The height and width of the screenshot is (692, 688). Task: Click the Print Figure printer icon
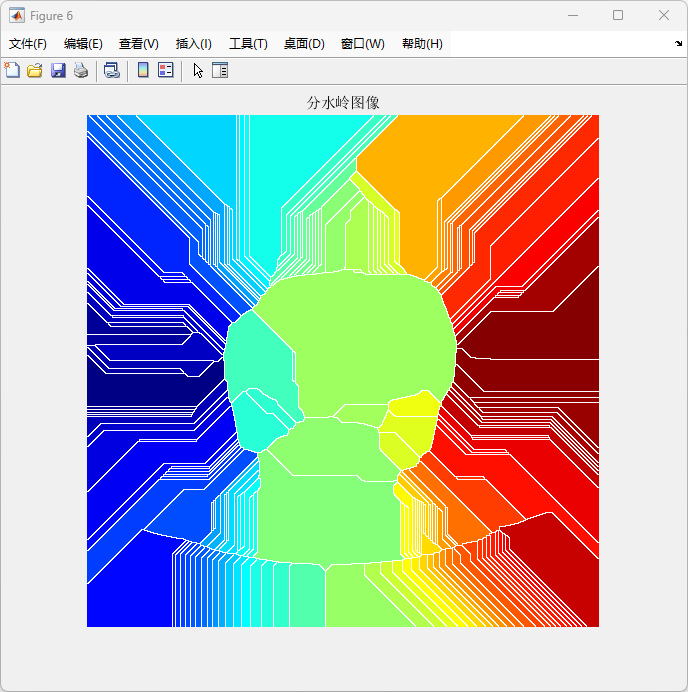(81, 70)
